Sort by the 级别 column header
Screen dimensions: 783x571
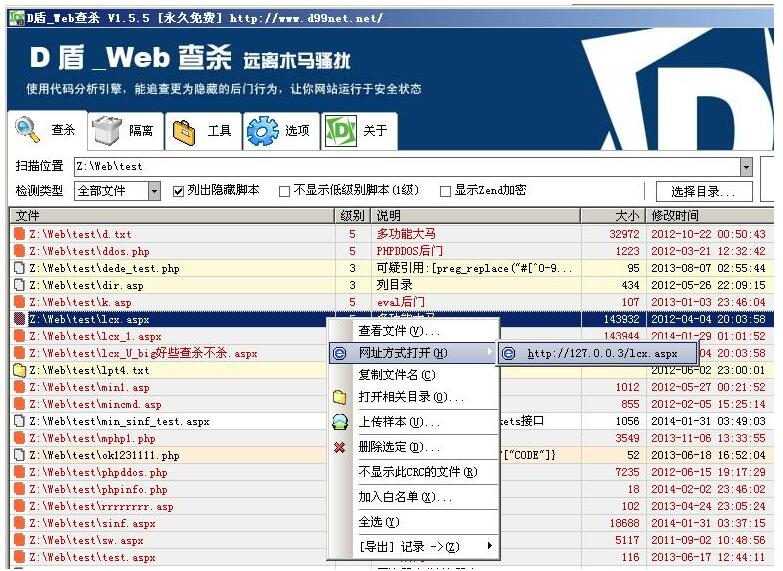[x=352, y=216]
